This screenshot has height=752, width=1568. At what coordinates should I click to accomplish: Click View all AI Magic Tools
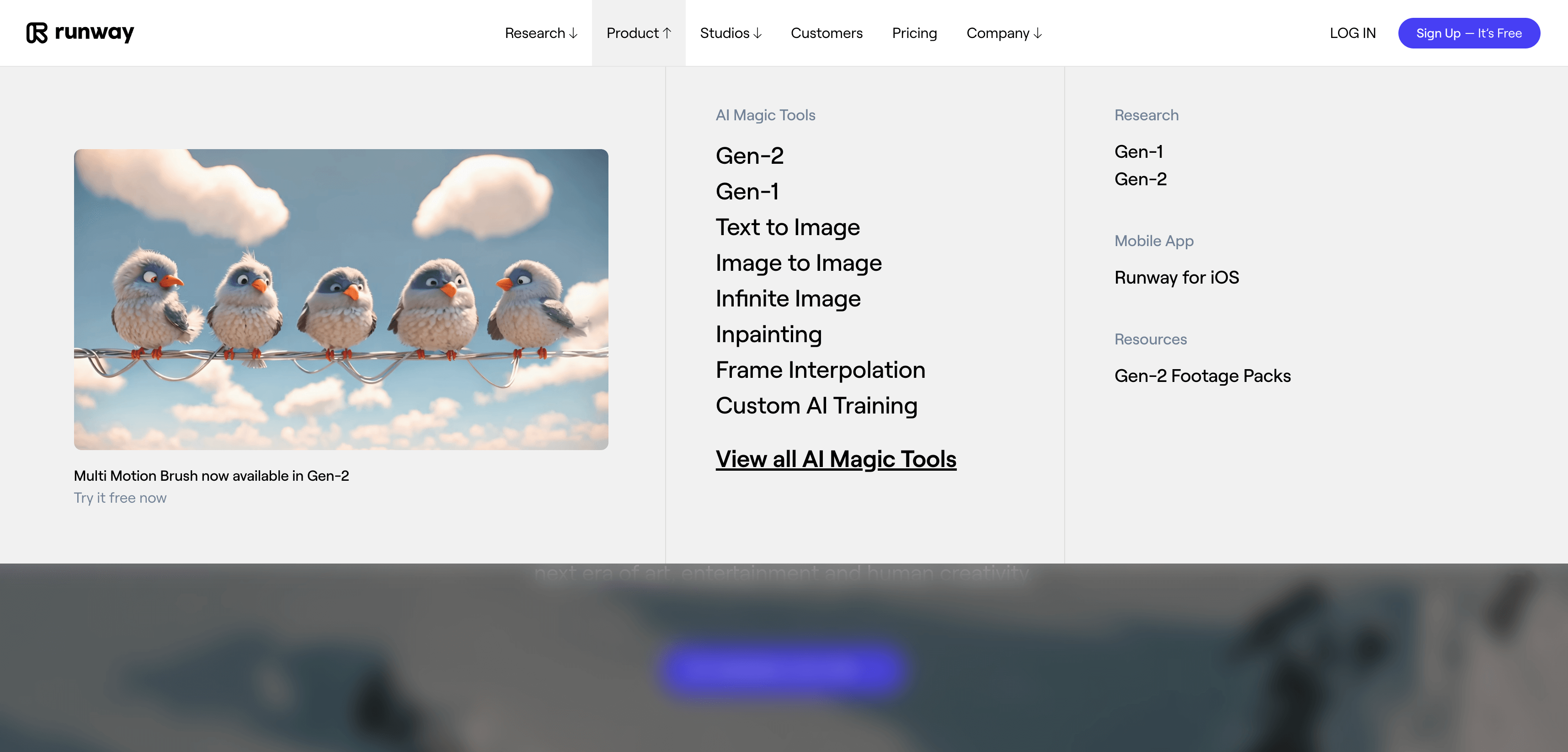point(835,459)
